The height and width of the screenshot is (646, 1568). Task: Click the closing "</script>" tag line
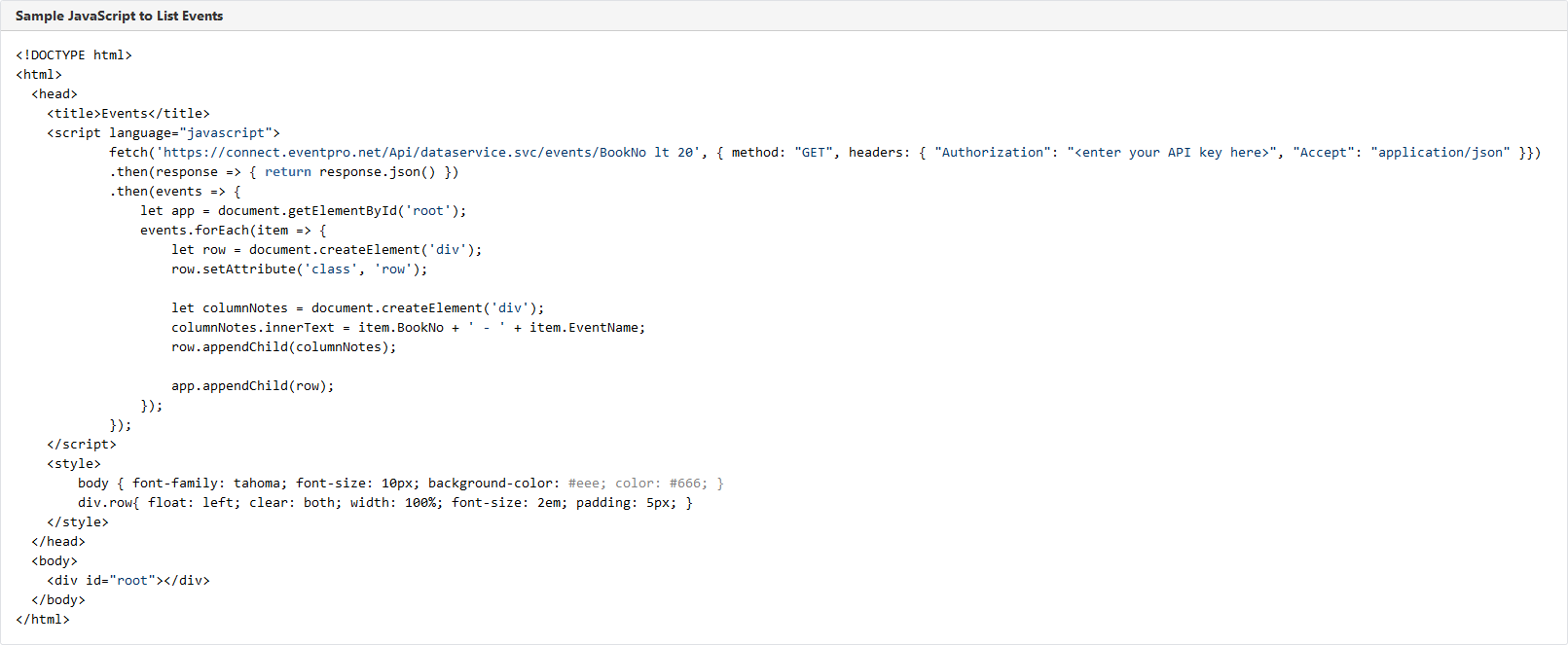click(82, 445)
